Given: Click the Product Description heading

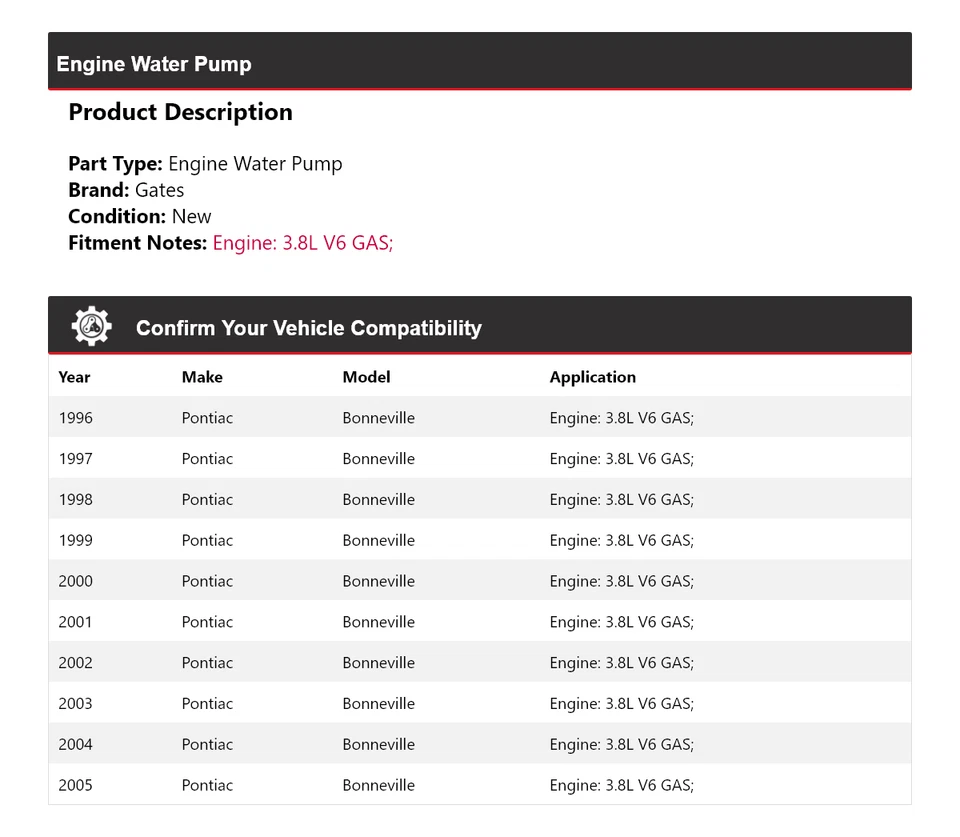Looking at the screenshot, I should [180, 112].
